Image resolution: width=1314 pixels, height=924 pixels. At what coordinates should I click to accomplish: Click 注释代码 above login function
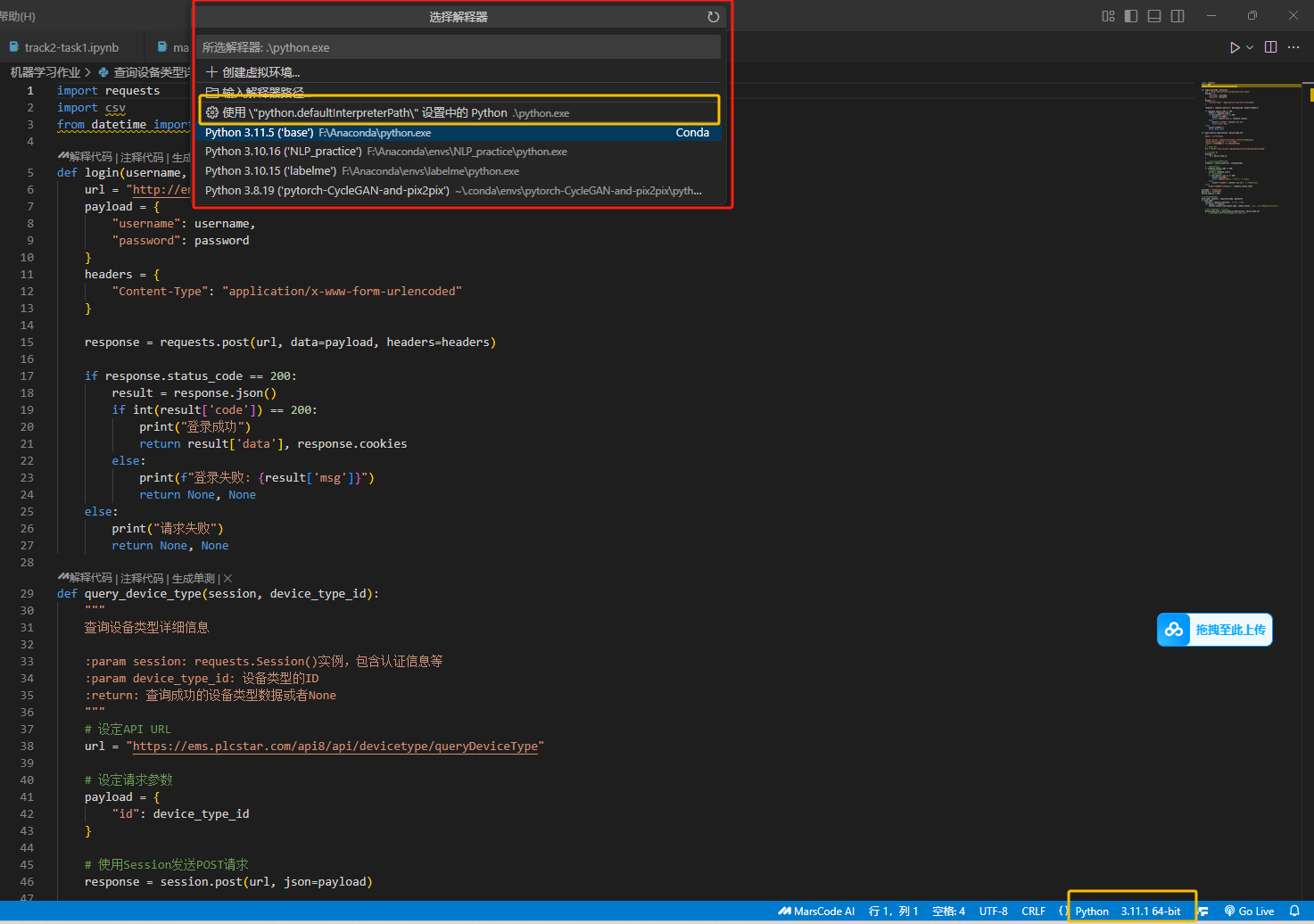(x=142, y=157)
